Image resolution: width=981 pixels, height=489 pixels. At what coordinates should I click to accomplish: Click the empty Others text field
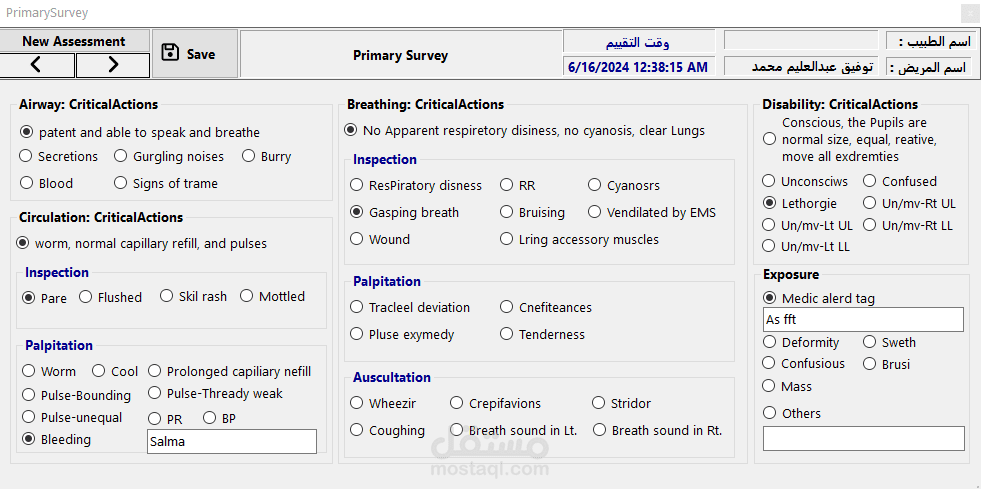[x=863, y=439]
